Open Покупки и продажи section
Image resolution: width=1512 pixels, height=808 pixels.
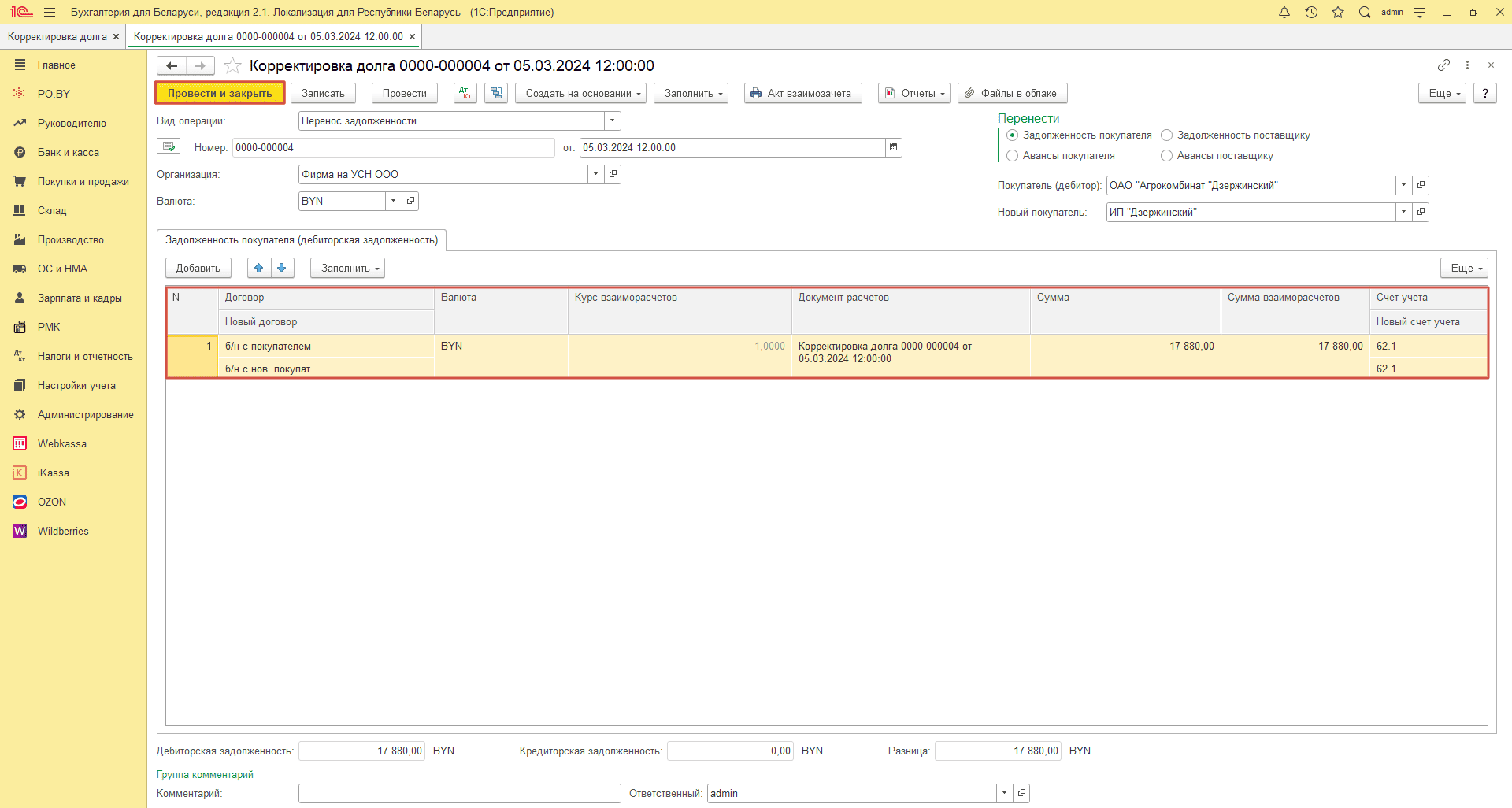(83, 181)
